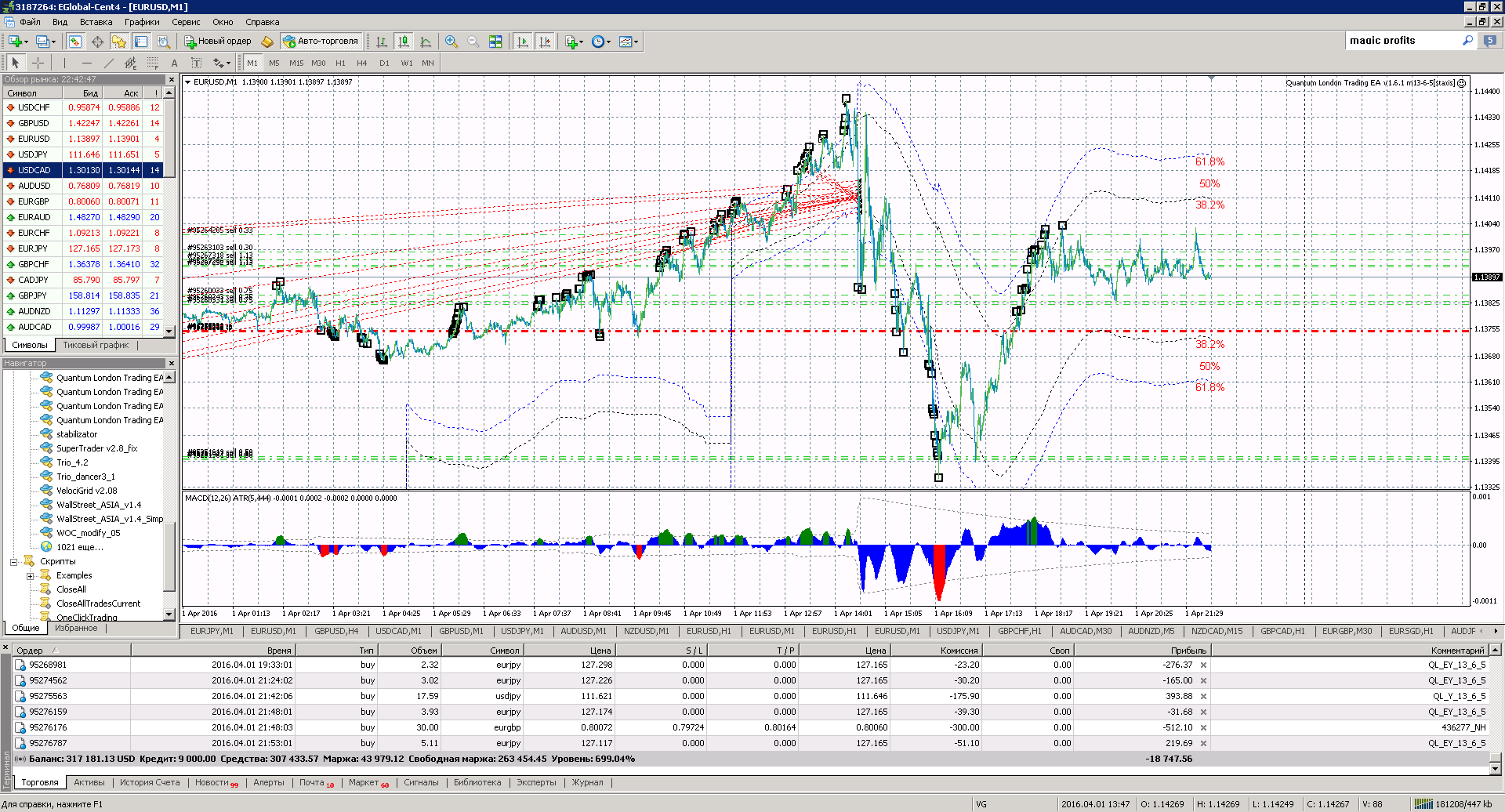The width and height of the screenshot is (1505, 812).
Task: Zoom out of the chart
Action: [x=473, y=42]
